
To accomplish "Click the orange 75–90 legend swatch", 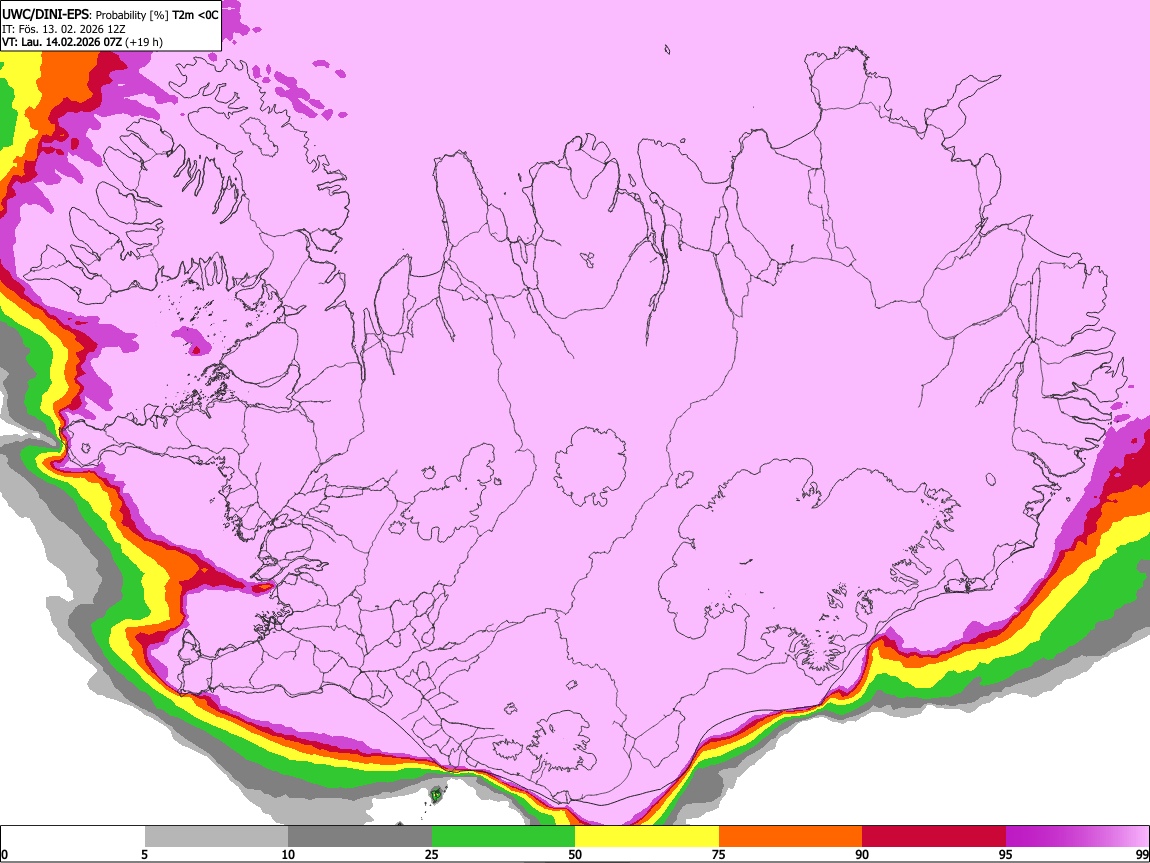I will (791, 837).
